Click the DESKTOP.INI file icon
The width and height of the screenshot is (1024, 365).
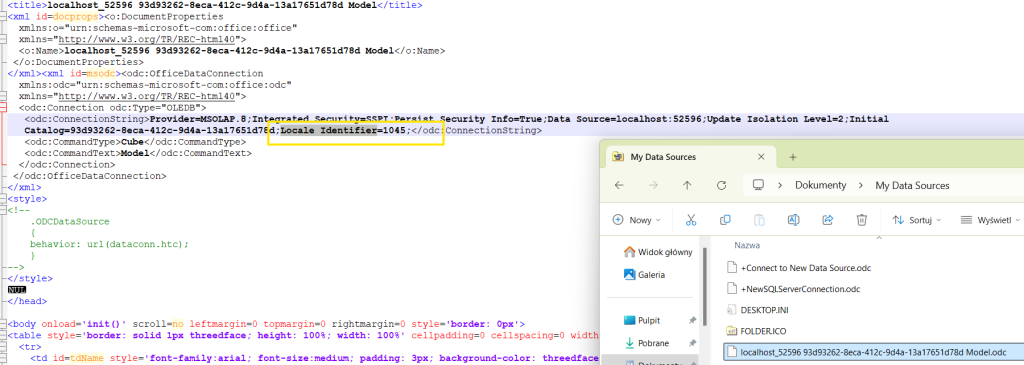point(732,309)
